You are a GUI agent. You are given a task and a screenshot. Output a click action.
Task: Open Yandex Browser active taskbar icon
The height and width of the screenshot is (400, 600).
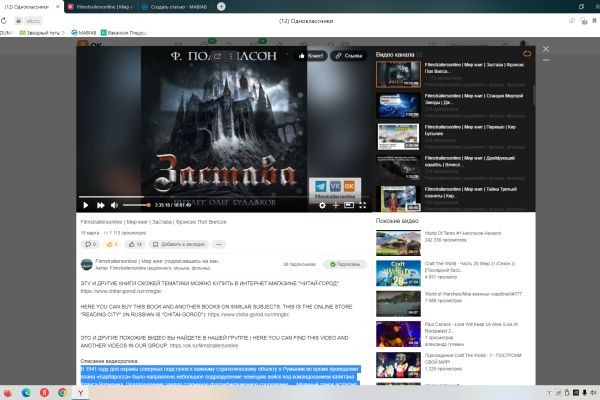pyautogui.click(x=81, y=393)
